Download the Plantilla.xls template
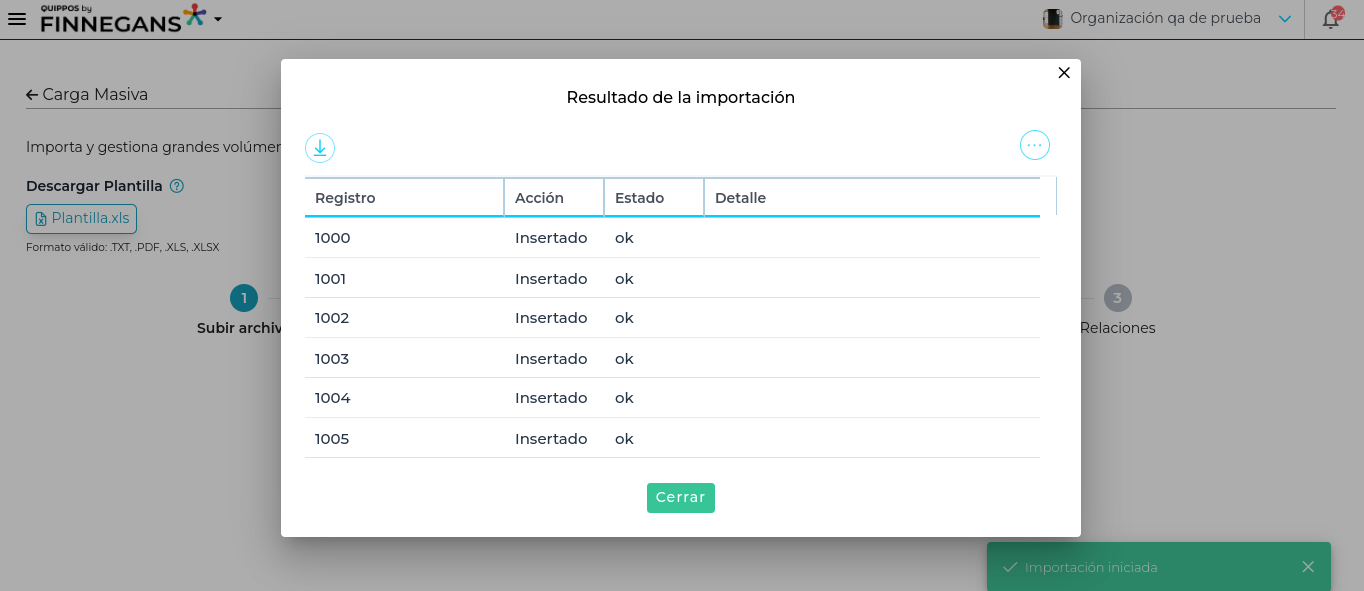This screenshot has width=1364, height=591. 81,219
